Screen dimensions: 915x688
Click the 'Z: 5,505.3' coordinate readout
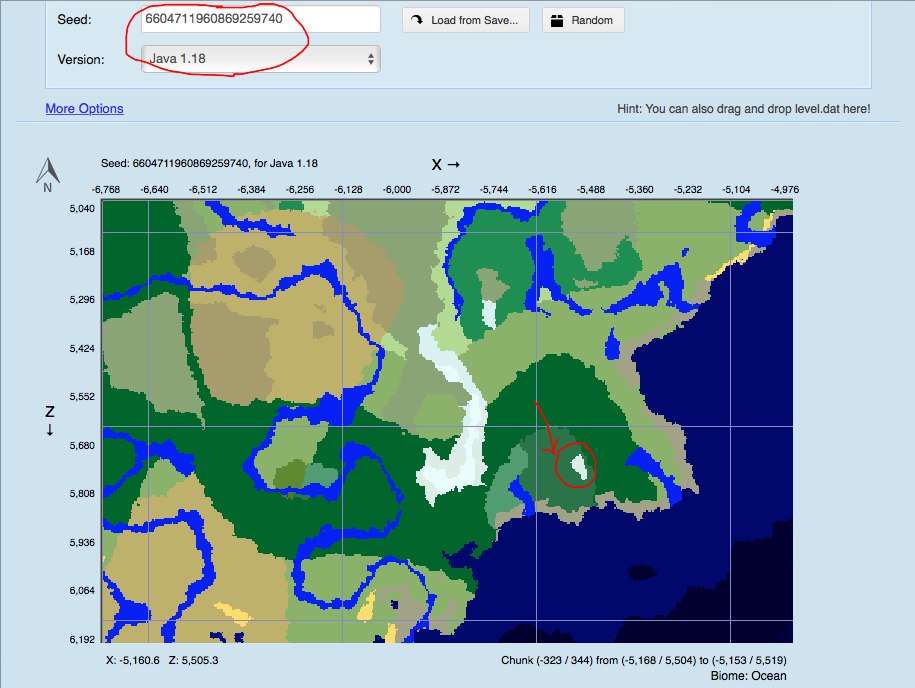point(193,660)
